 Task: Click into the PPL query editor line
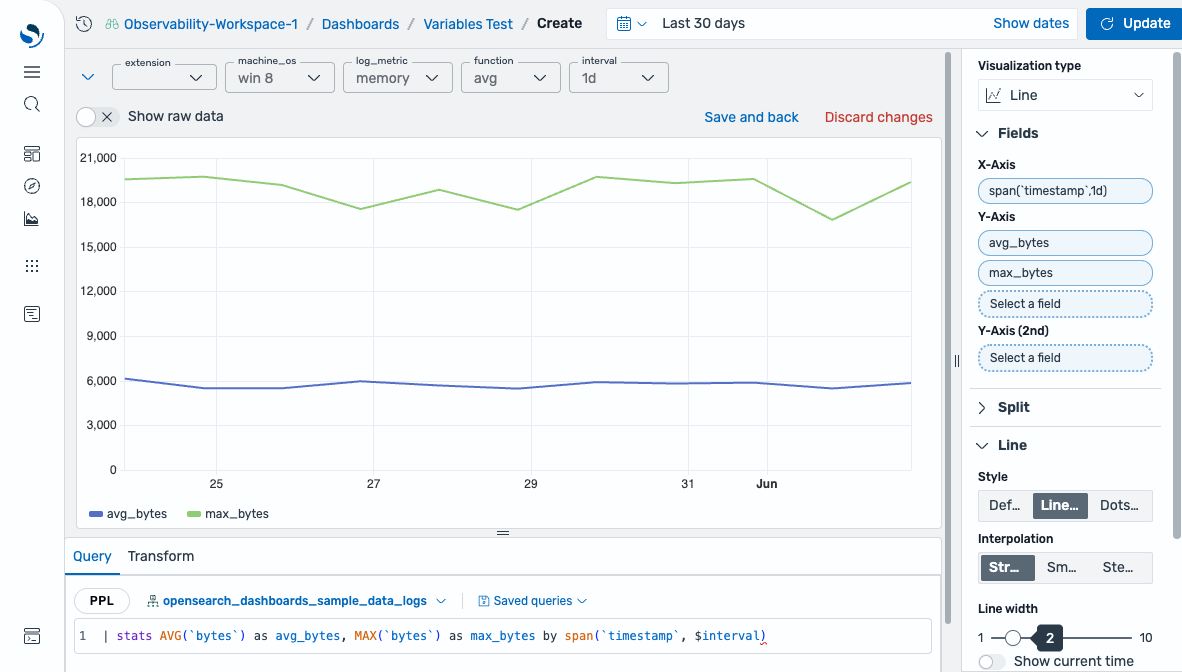coord(503,636)
